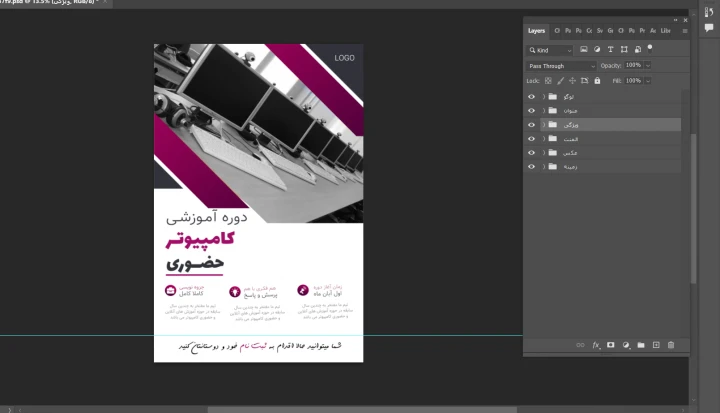The width and height of the screenshot is (720, 413).
Task: Filter layers by type (T) icon
Action: pos(611,49)
